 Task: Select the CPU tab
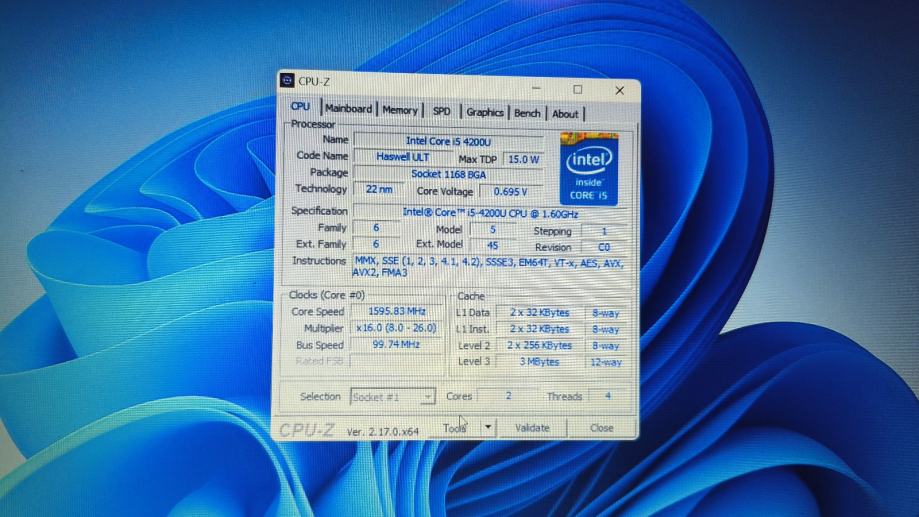pyautogui.click(x=300, y=107)
